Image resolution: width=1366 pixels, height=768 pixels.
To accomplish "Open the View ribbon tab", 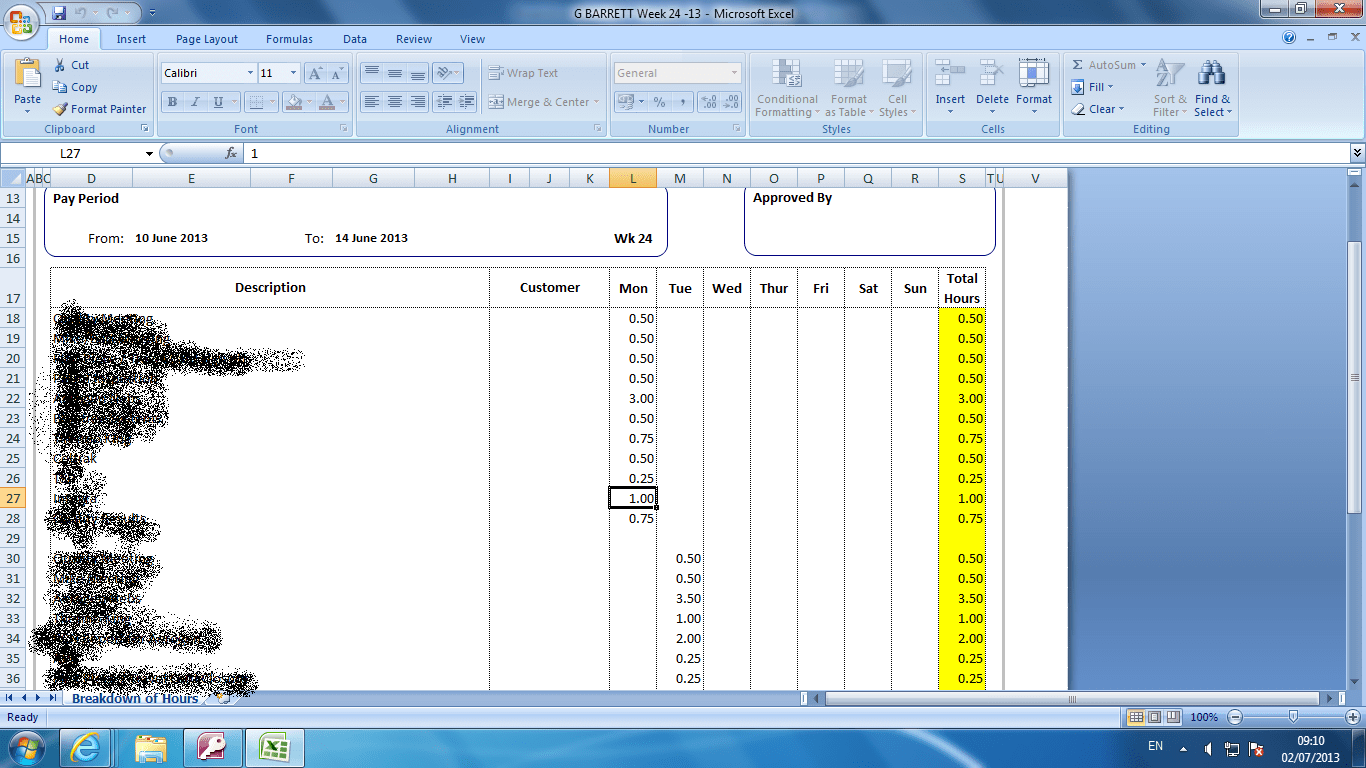I will click(473, 39).
